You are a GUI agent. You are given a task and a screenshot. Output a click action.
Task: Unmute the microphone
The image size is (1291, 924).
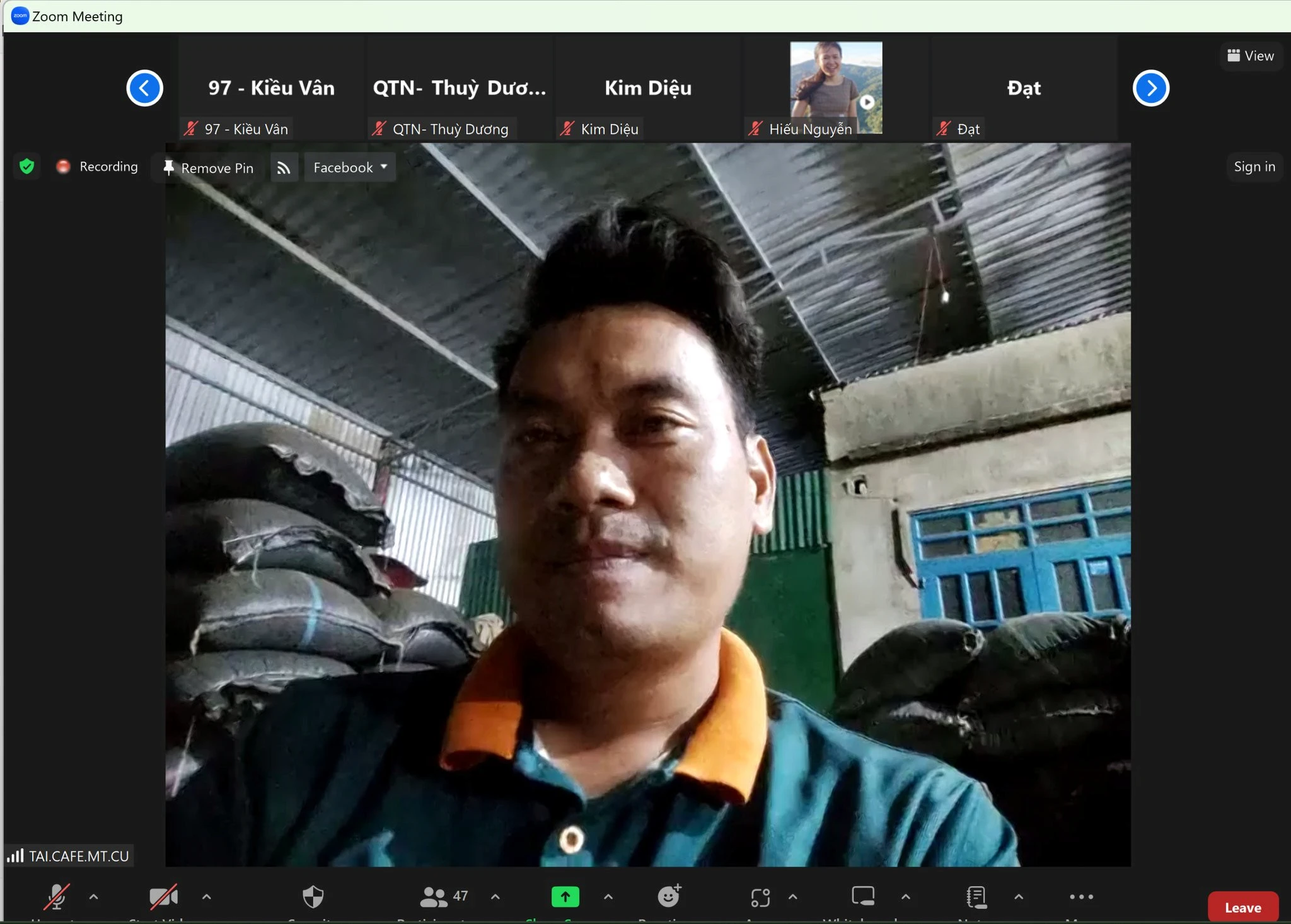[x=55, y=896]
